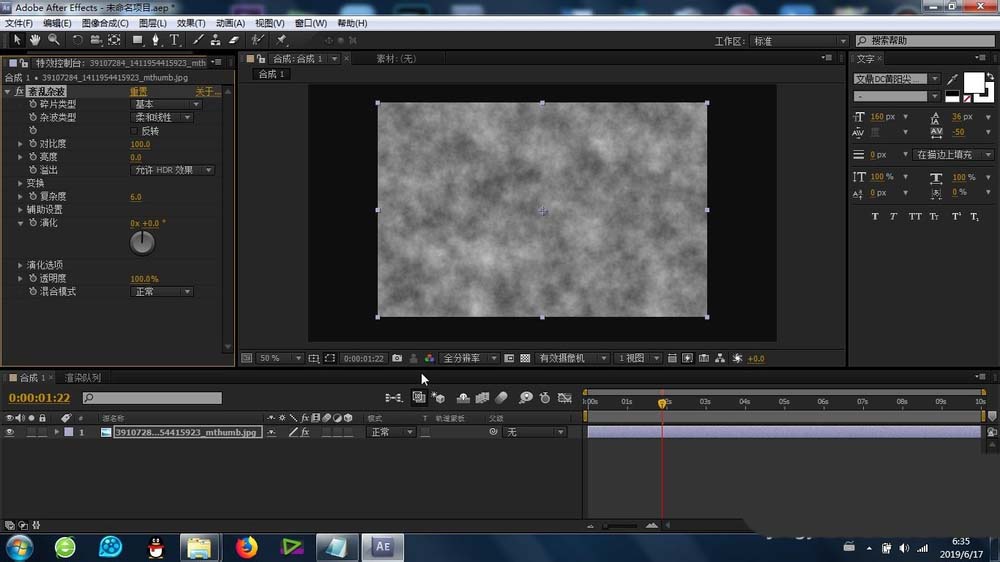Open the 效果(T) menu

(191, 23)
